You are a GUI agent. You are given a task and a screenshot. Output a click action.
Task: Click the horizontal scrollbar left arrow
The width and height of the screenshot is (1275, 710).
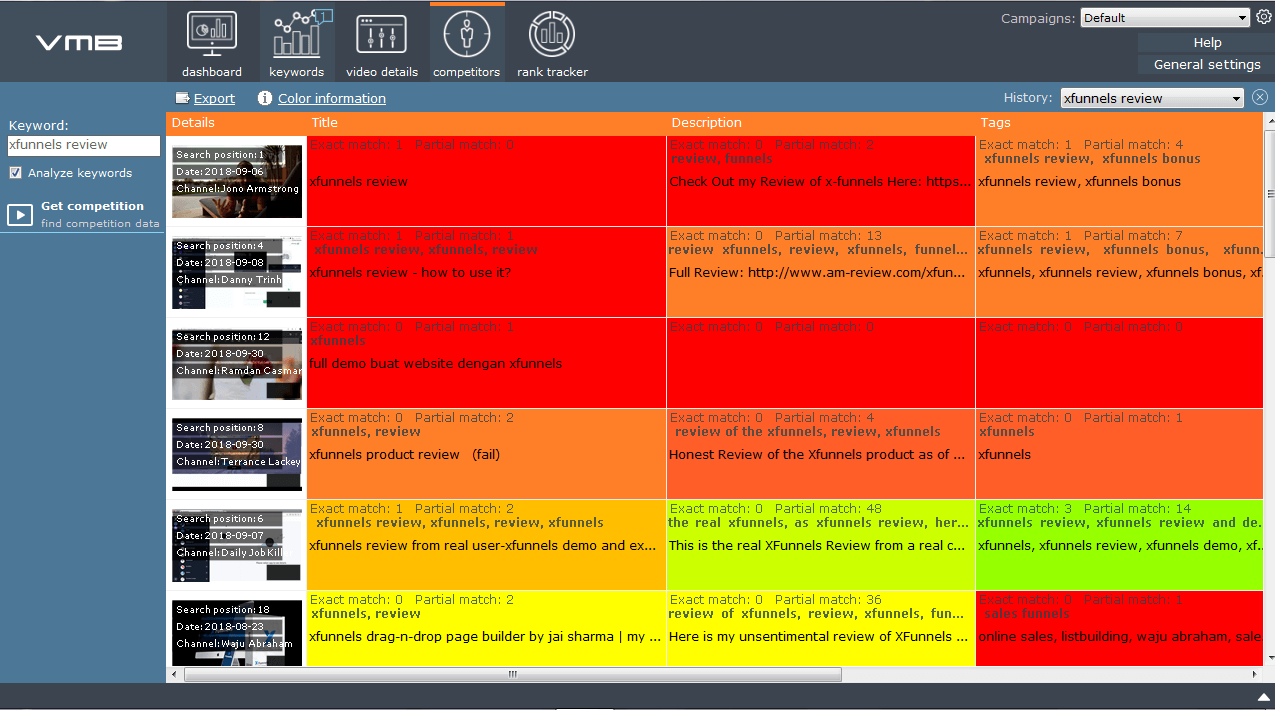coord(175,674)
